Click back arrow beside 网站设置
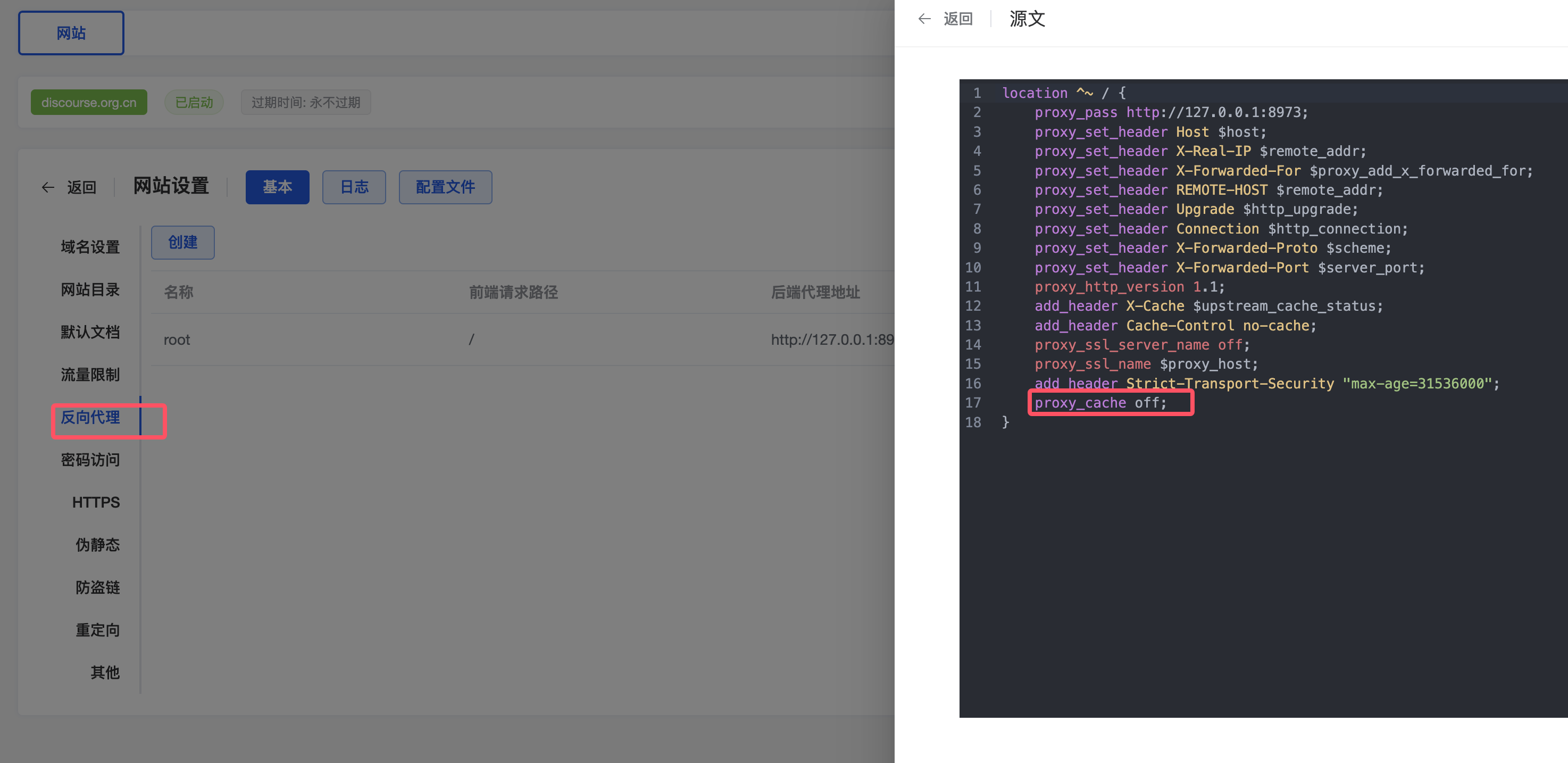 pos(48,187)
